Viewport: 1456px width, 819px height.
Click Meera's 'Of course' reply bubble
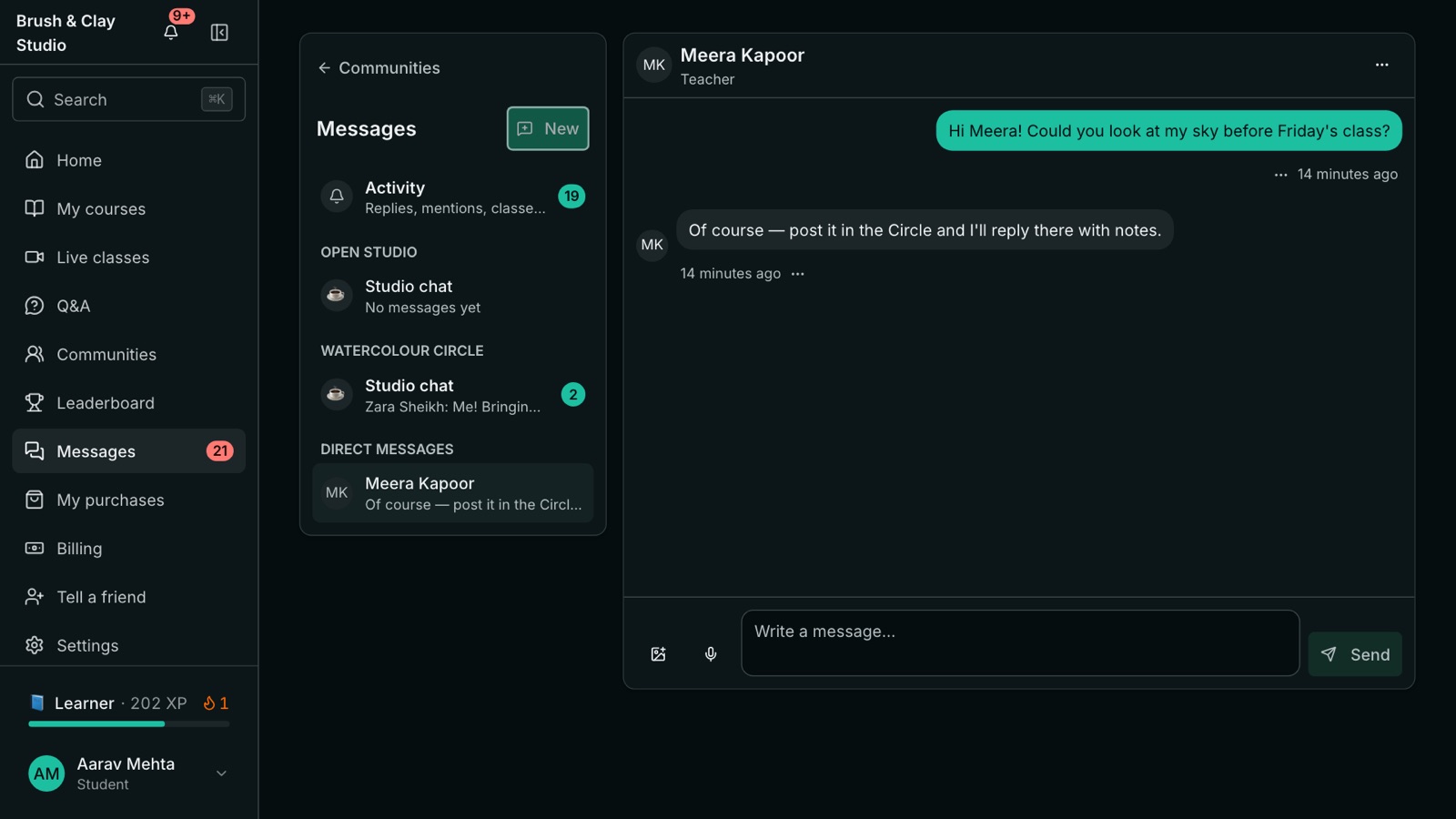point(925,230)
